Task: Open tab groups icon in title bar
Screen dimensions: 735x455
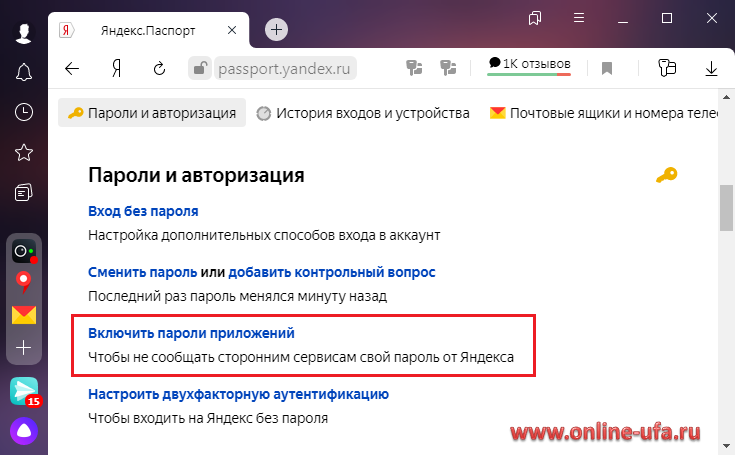Action: pyautogui.click(x=535, y=18)
